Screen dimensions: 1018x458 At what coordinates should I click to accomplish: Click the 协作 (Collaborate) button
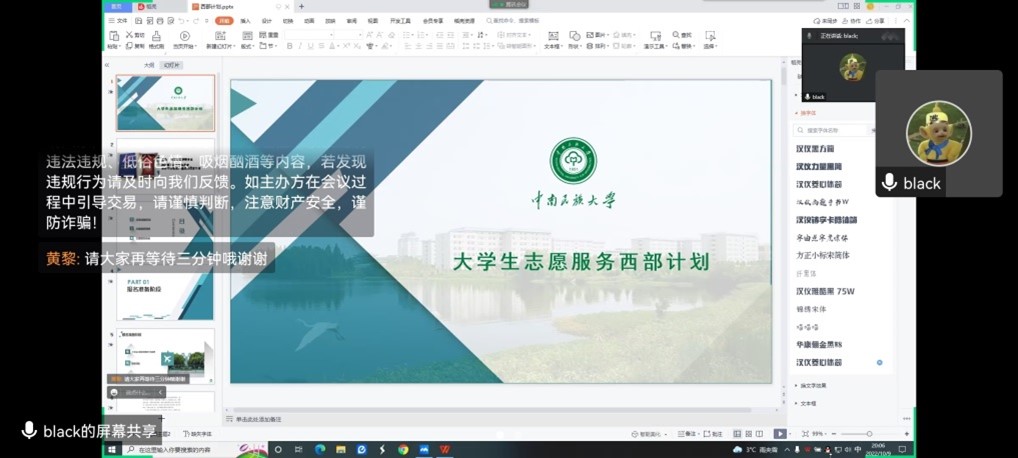[852, 21]
